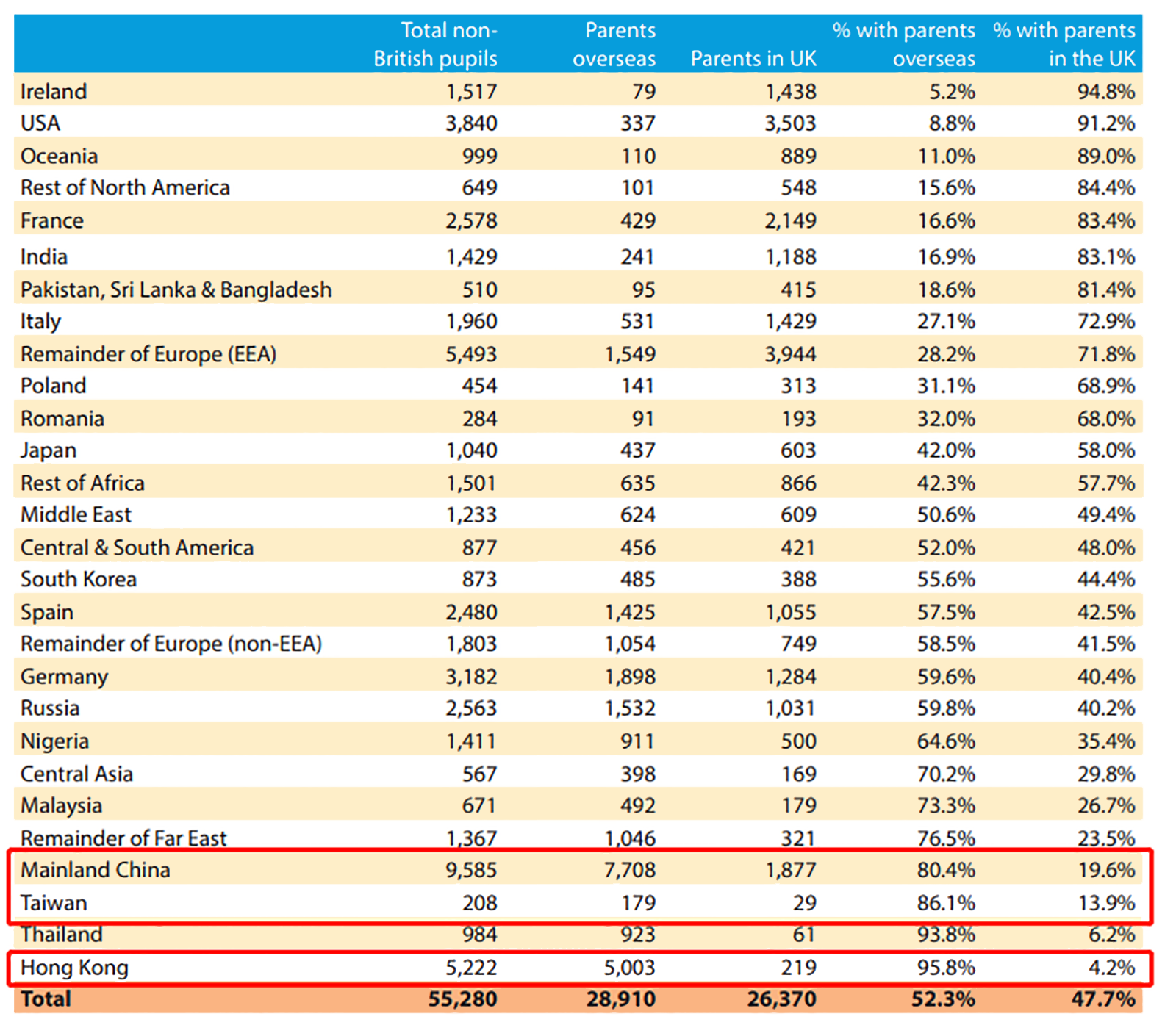Click South Korea parents overseas 485
Screen dimensions: 1176x1036
(637, 580)
